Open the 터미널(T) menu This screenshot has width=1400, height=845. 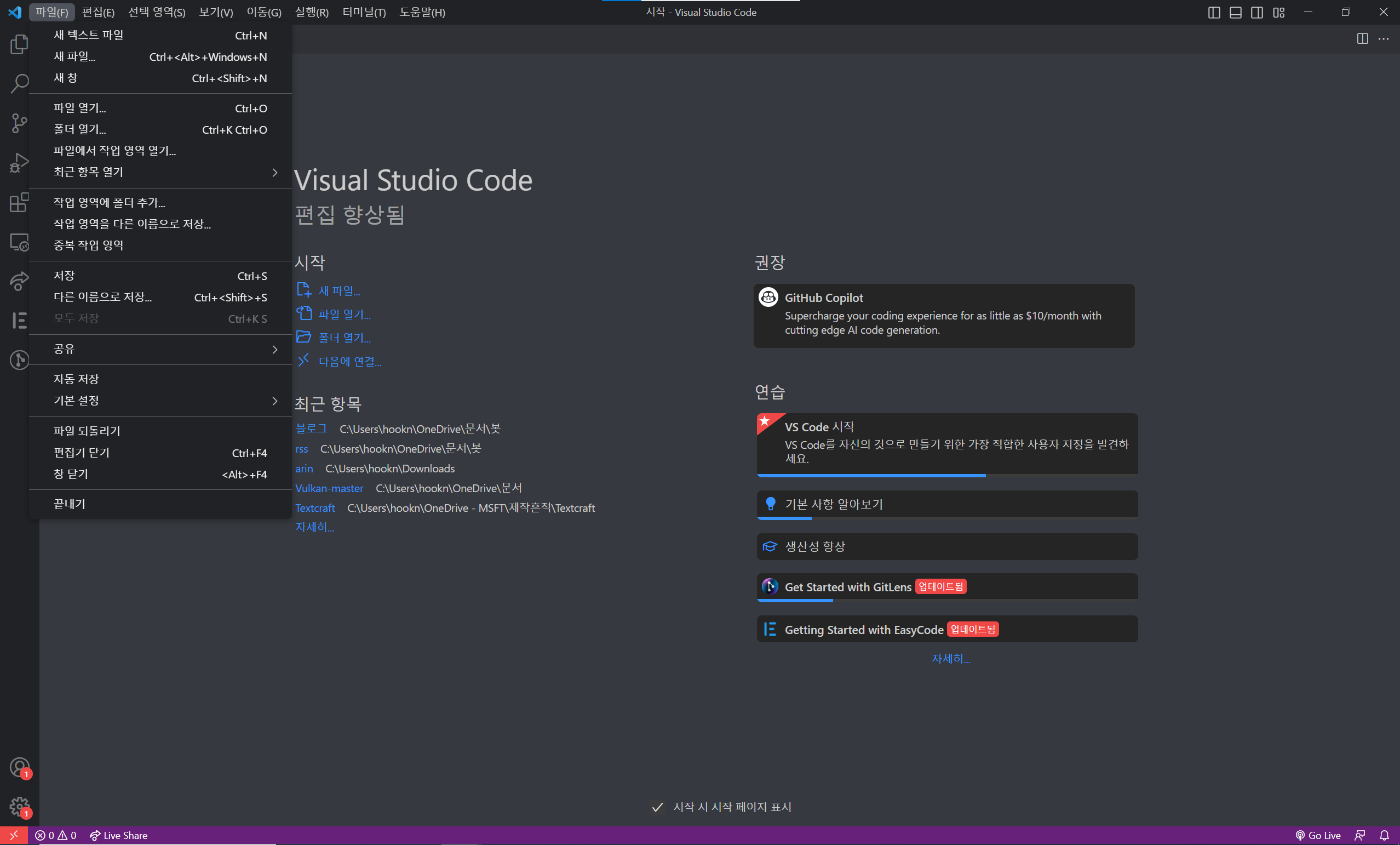click(x=364, y=13)
